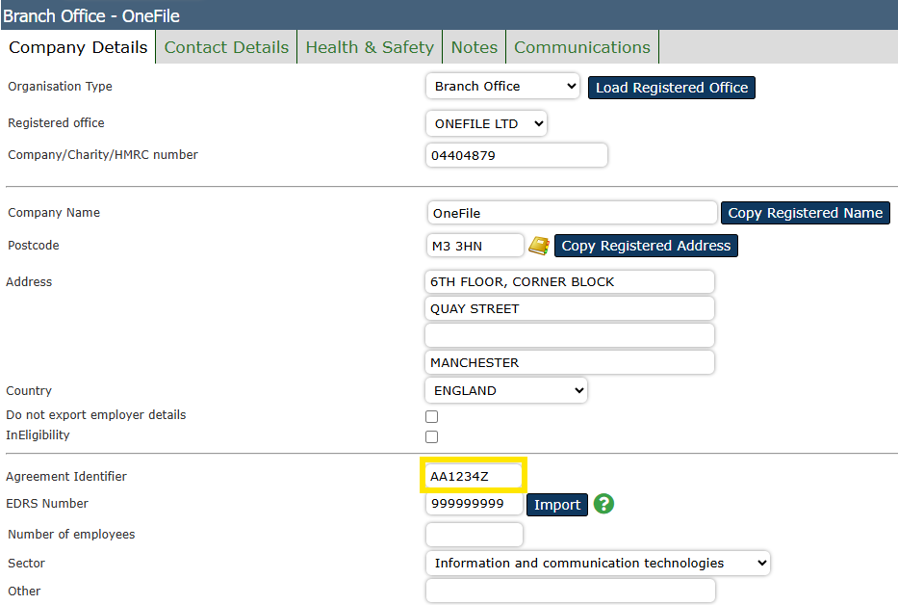Click the Load Registered Office button
Viewport: 898px width, 605px height.
point(672,88)
